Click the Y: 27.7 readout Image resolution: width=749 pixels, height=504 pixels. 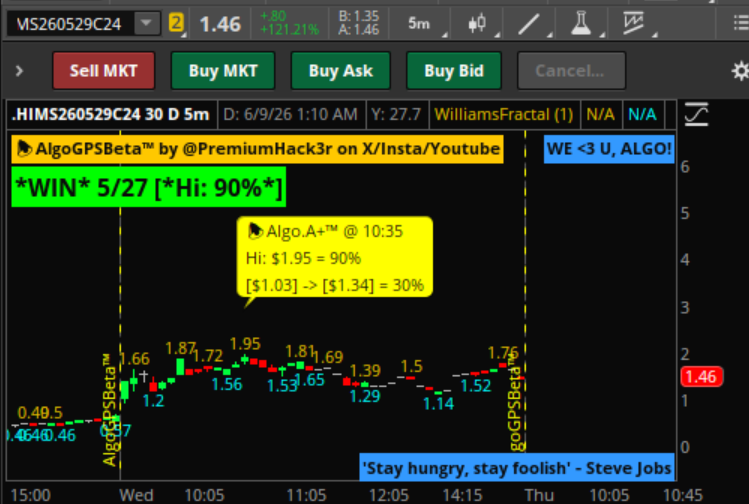pos(396,115)
